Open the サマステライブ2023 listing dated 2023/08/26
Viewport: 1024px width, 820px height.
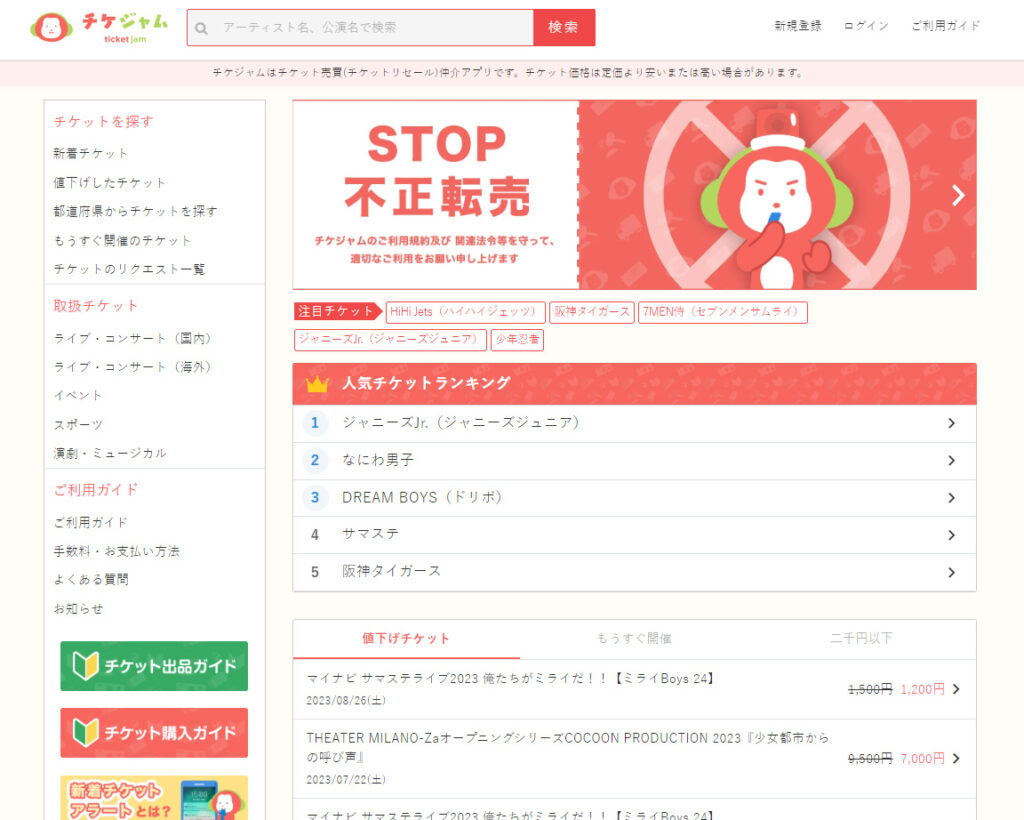(634, 689)
